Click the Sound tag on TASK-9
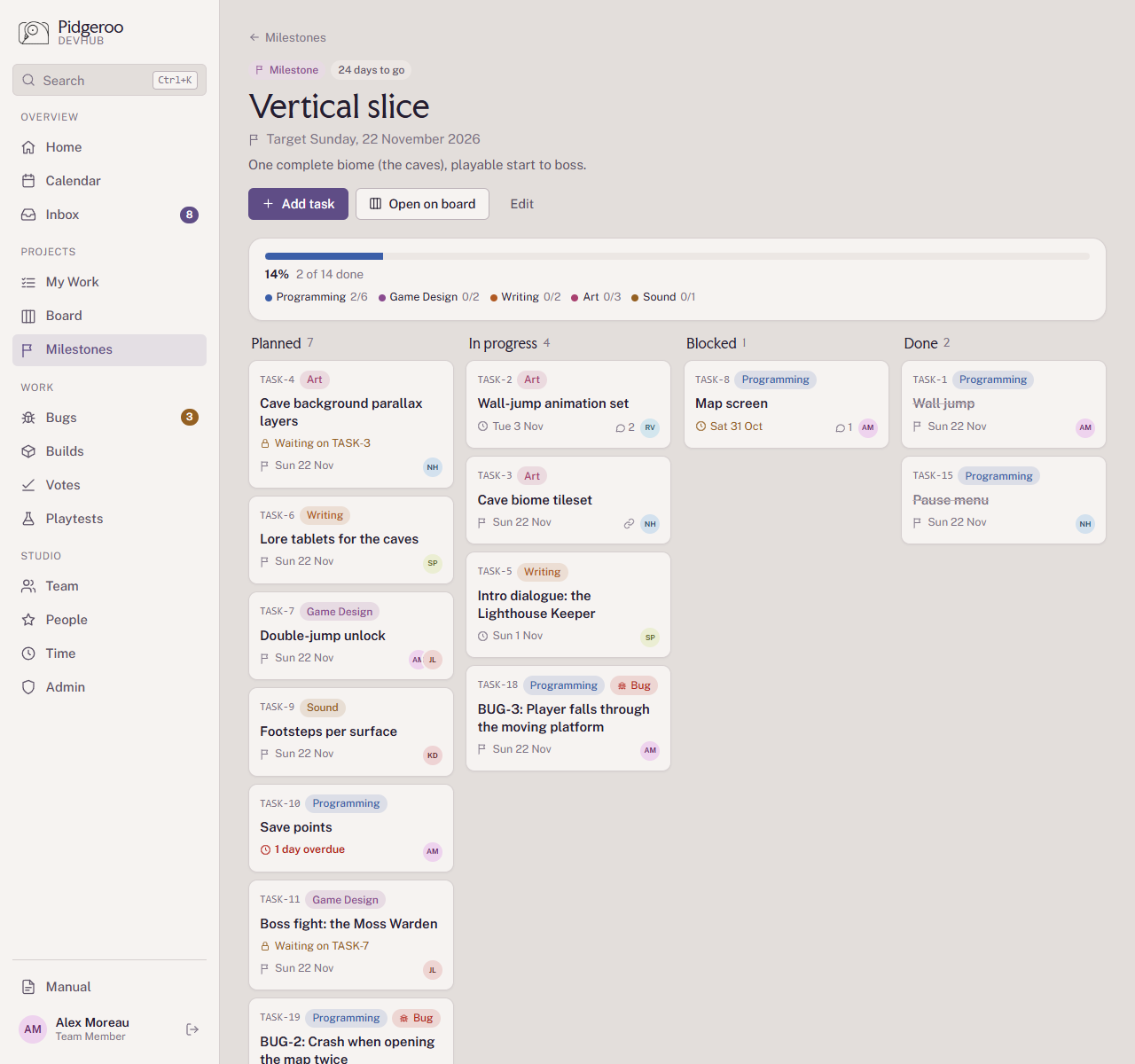 point(323,708)
